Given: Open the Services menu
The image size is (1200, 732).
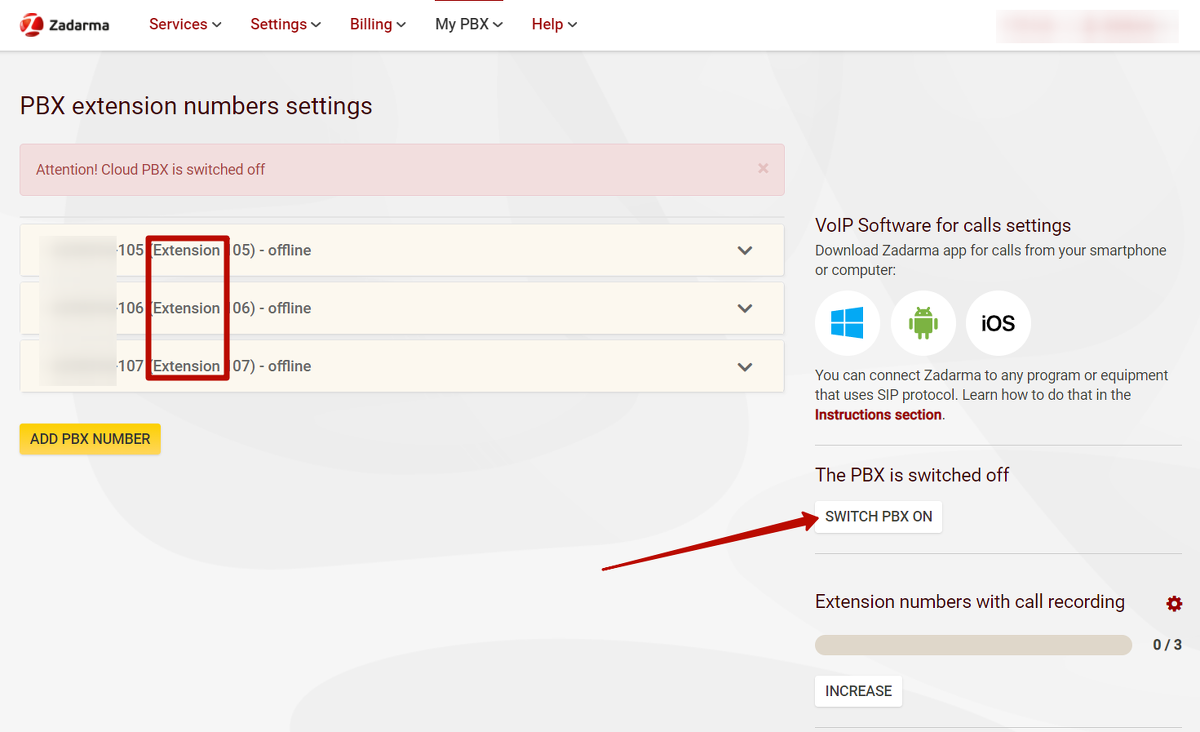Looking at the screenshot, I should [x=185, y=25].
